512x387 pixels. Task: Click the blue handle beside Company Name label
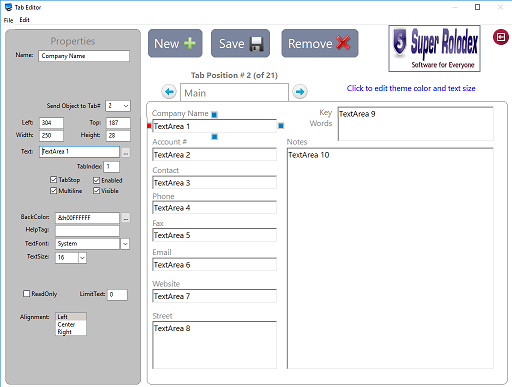click(x=214, y=115)
